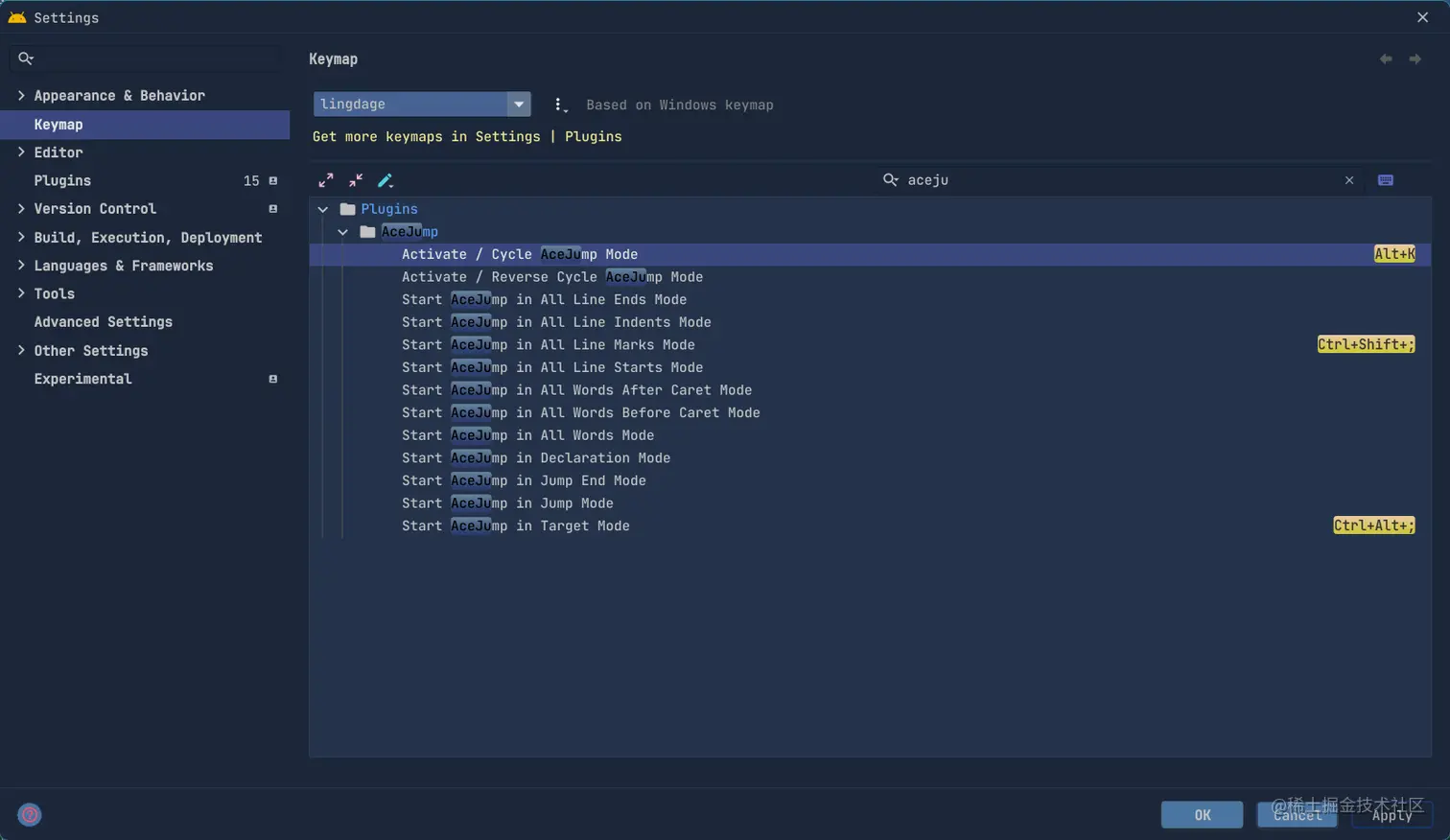Click 'Based on Windows keymap' text
This screenshot has height=840, width=1450.
[x=680, y=105]
